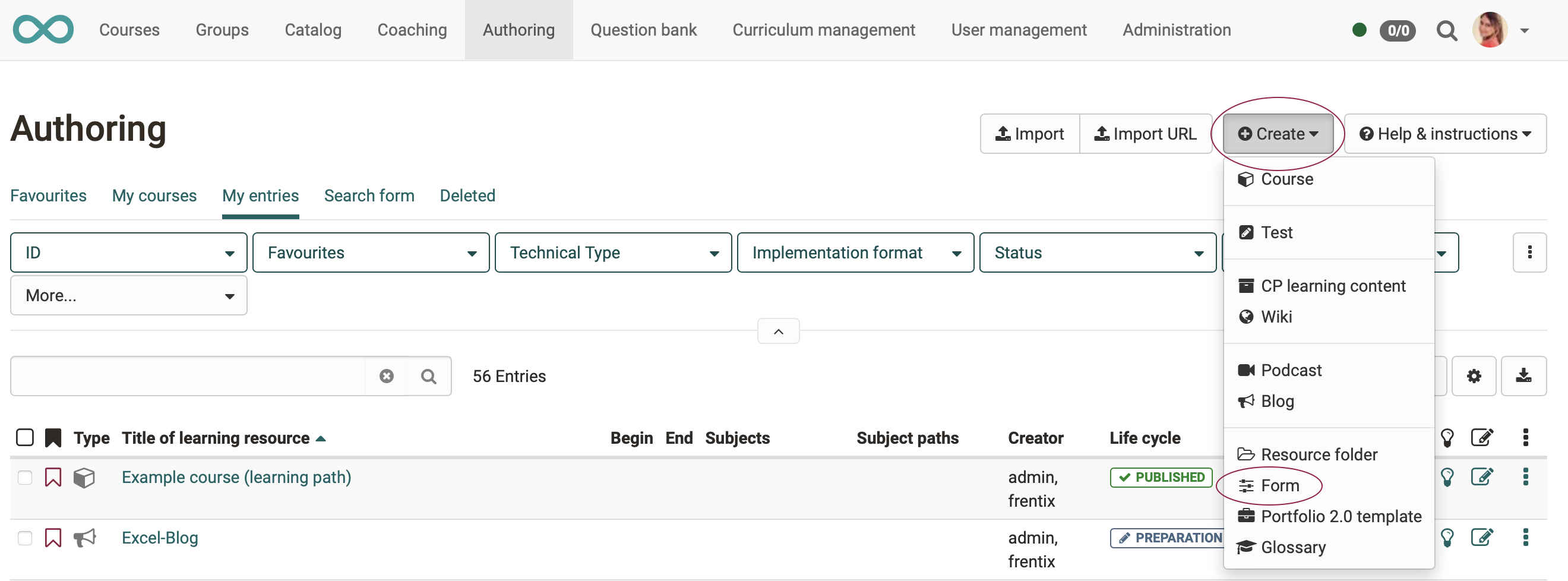Switch to the Deleted tab
This screenshot has height=581, width=1568.
467,195
